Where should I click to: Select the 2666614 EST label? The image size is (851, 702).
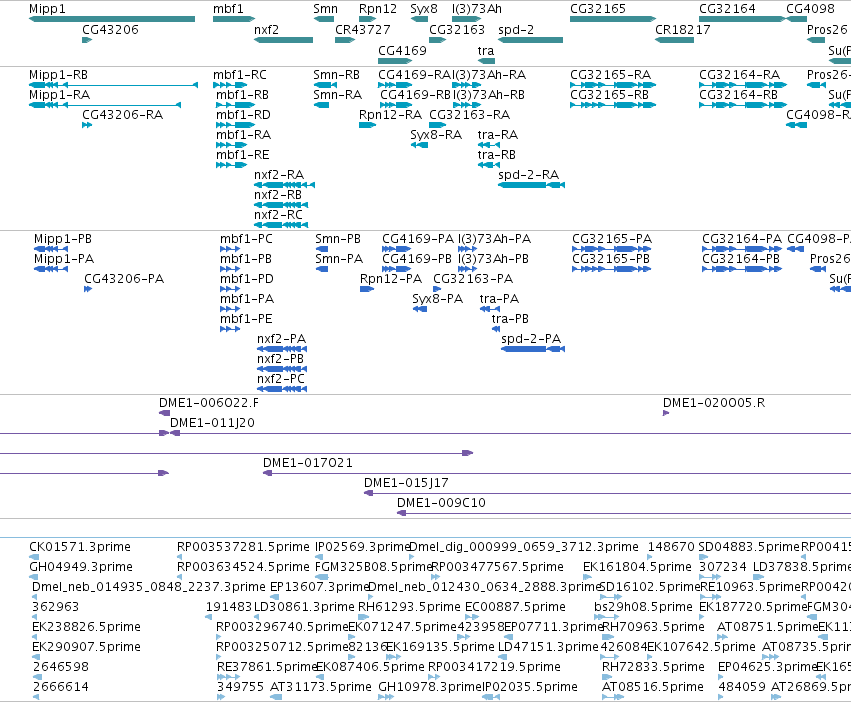61,687
